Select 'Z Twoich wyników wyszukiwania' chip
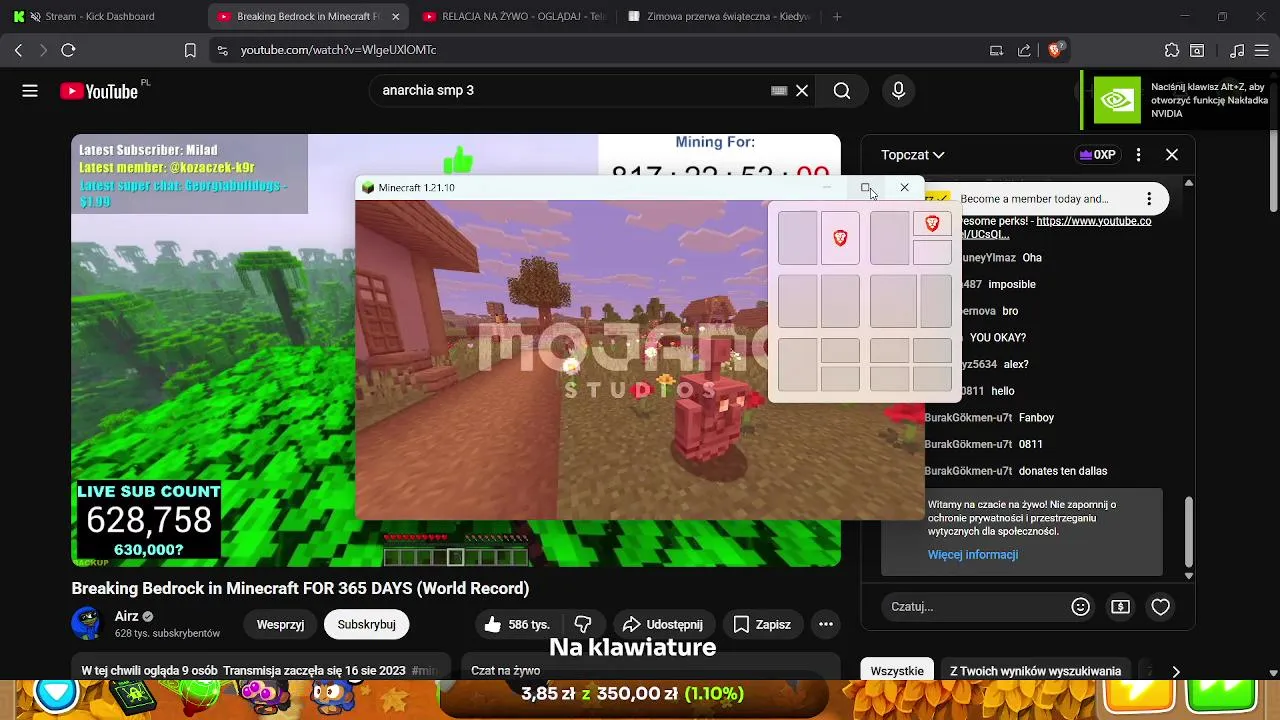 1035,671
